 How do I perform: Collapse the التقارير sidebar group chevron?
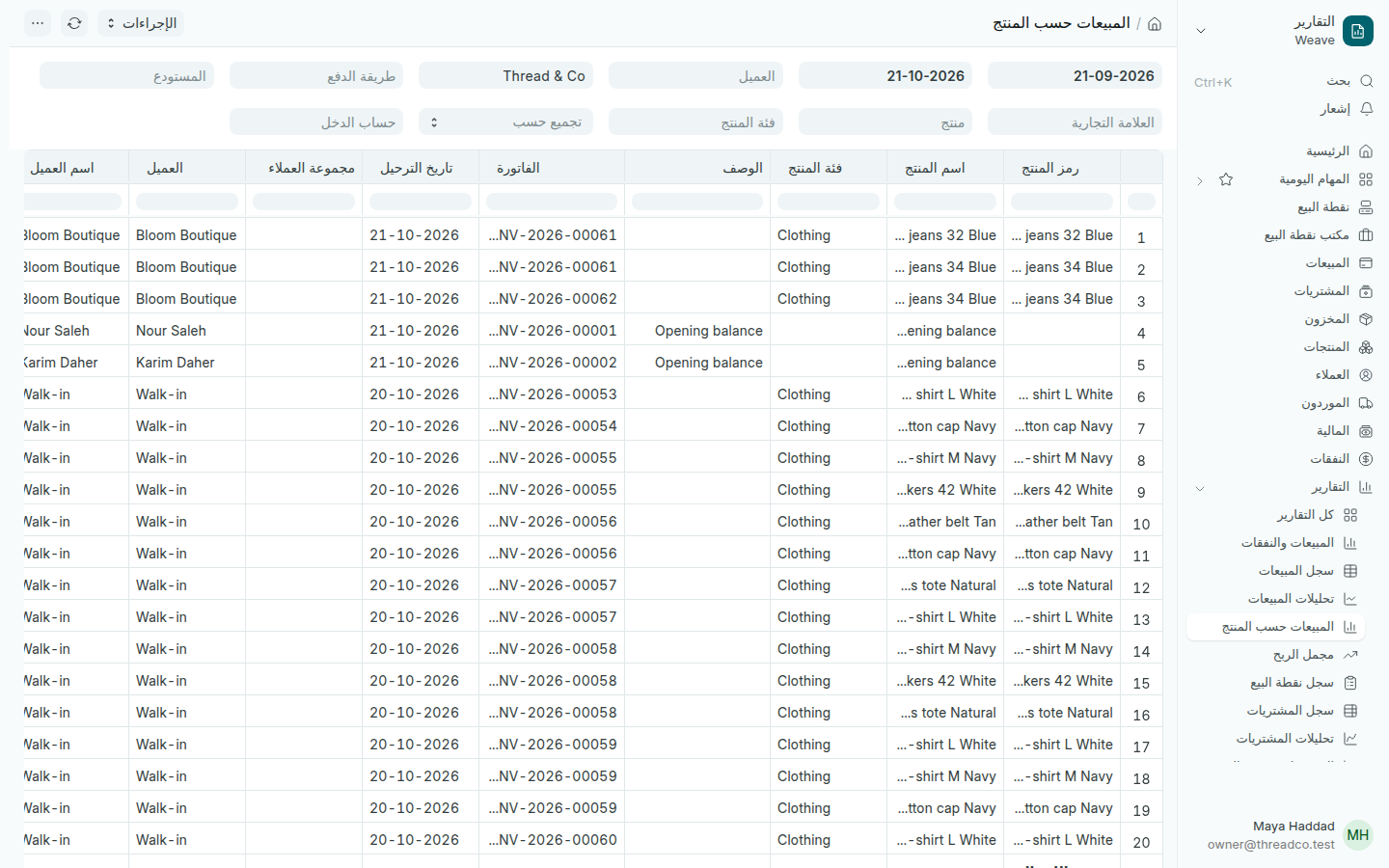pos(1200,488)
